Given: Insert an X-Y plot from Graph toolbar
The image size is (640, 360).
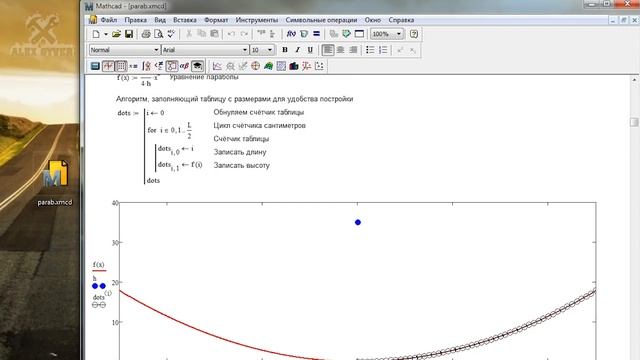Looking at the screenshot, I should (x=217, y=66).
